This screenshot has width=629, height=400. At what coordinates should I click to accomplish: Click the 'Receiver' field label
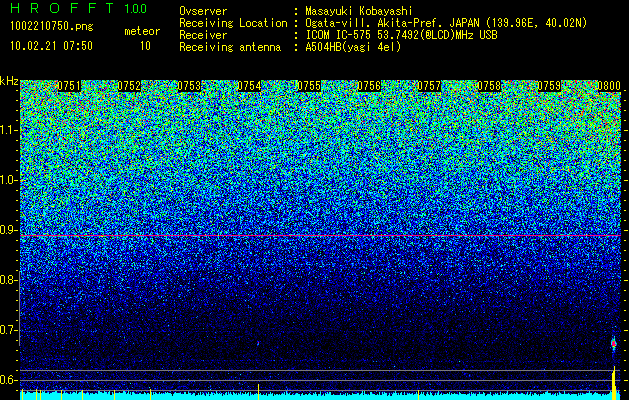(x=203, y=35)
